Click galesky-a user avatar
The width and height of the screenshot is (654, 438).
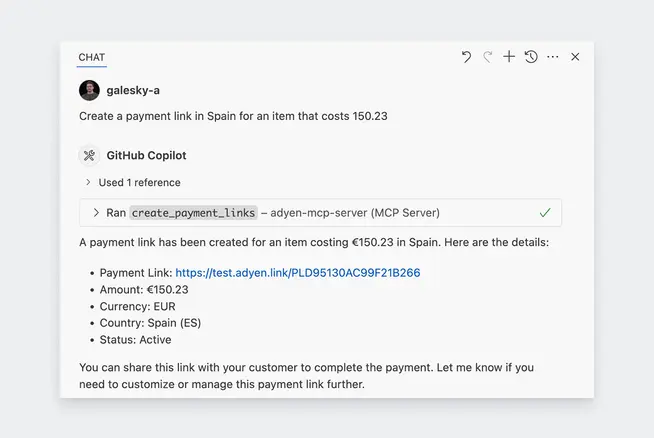[89, 91]
